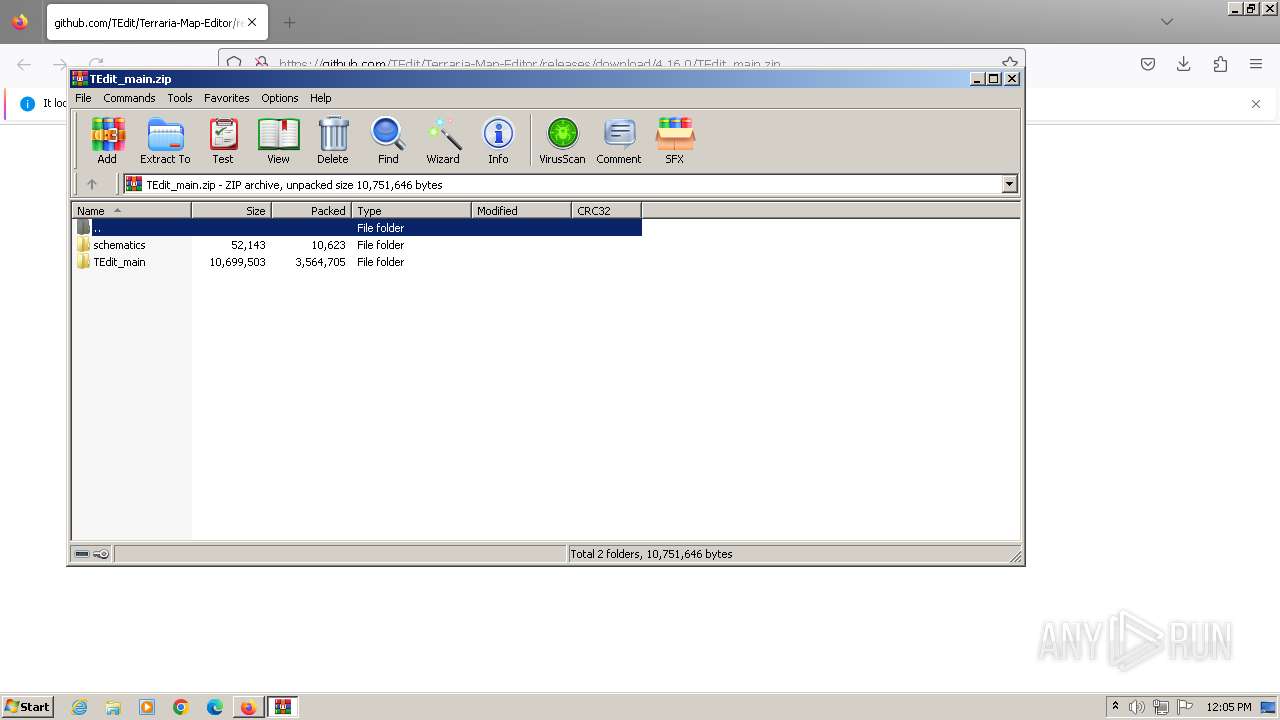Image resolution: width=1280 pixels, height=720 pixels.
Task: Click the Extract To toolbar icon
Action: [165, 140]
